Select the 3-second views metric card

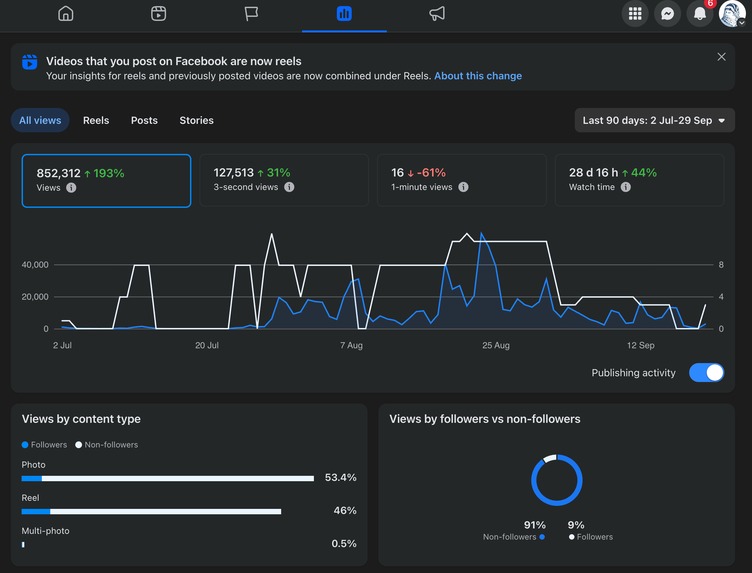tap(284, 180)
